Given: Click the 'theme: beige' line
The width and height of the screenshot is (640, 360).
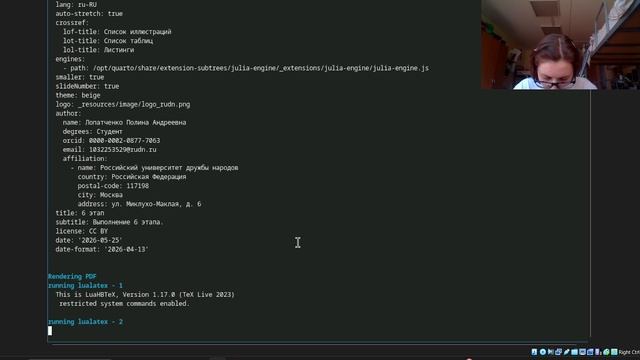Looking at the screenshot, I should (x=78, y=95).
